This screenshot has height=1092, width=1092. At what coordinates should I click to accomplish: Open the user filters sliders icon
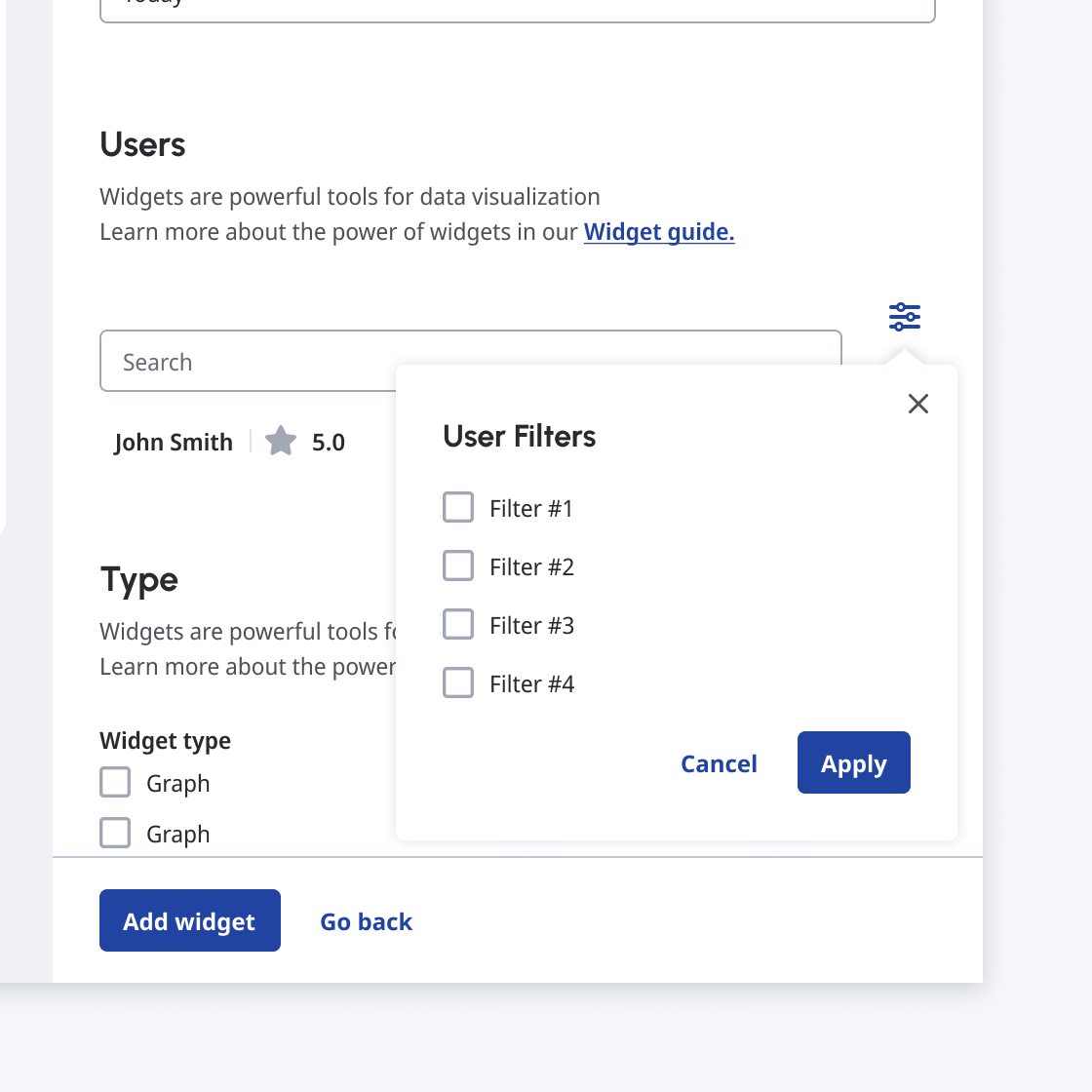pyautogui.click(x=905, y=317)
